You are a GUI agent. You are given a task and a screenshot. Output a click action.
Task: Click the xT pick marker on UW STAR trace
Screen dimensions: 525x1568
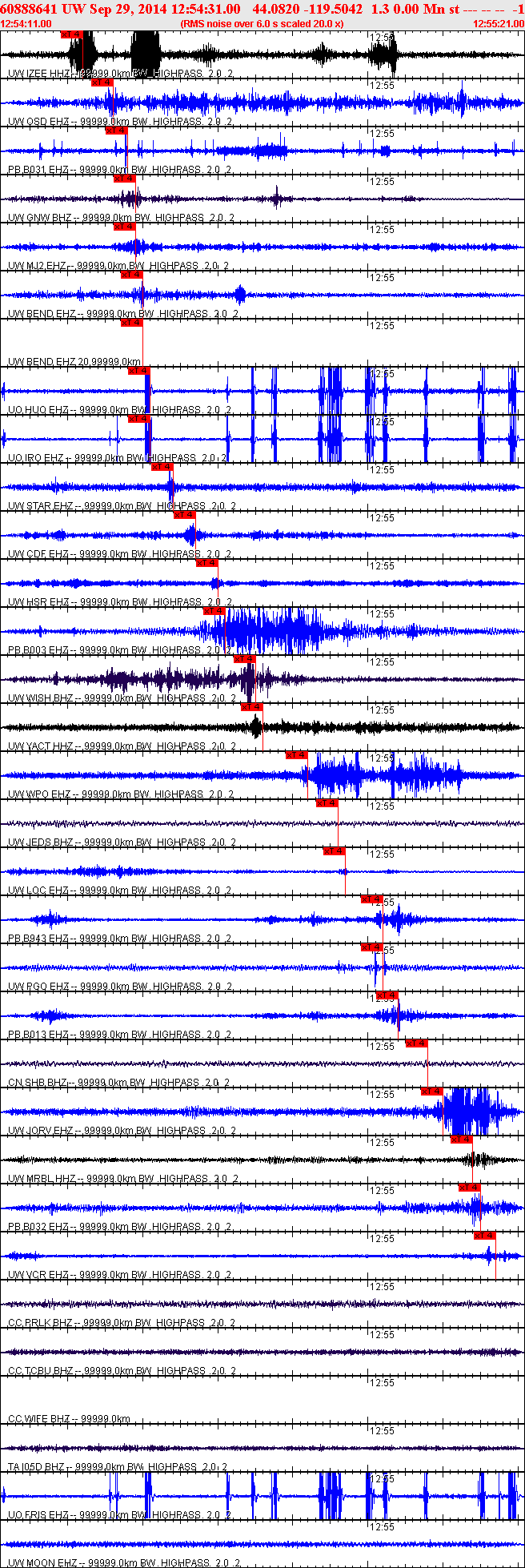coord(162,467)
